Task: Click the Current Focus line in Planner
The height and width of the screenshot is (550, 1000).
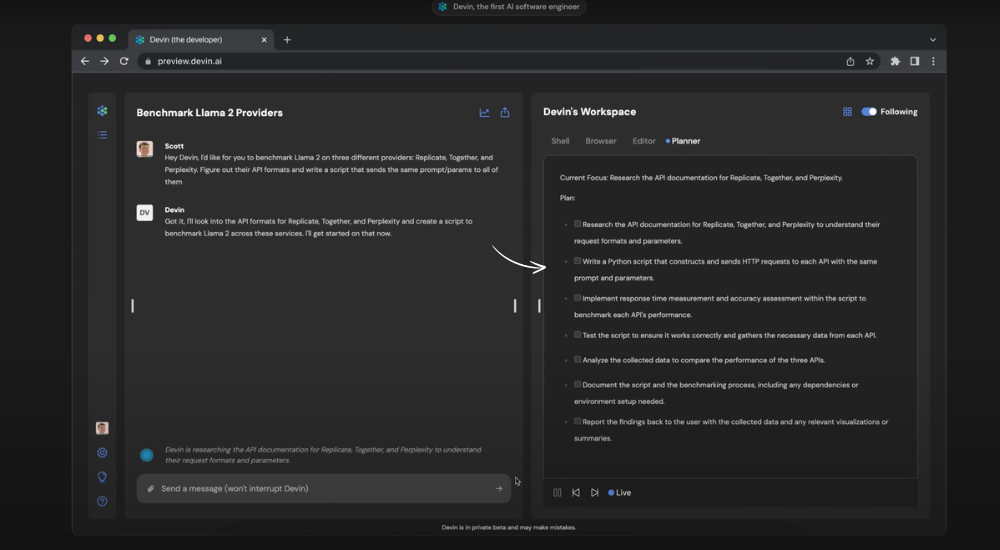Action: point(701,178)
